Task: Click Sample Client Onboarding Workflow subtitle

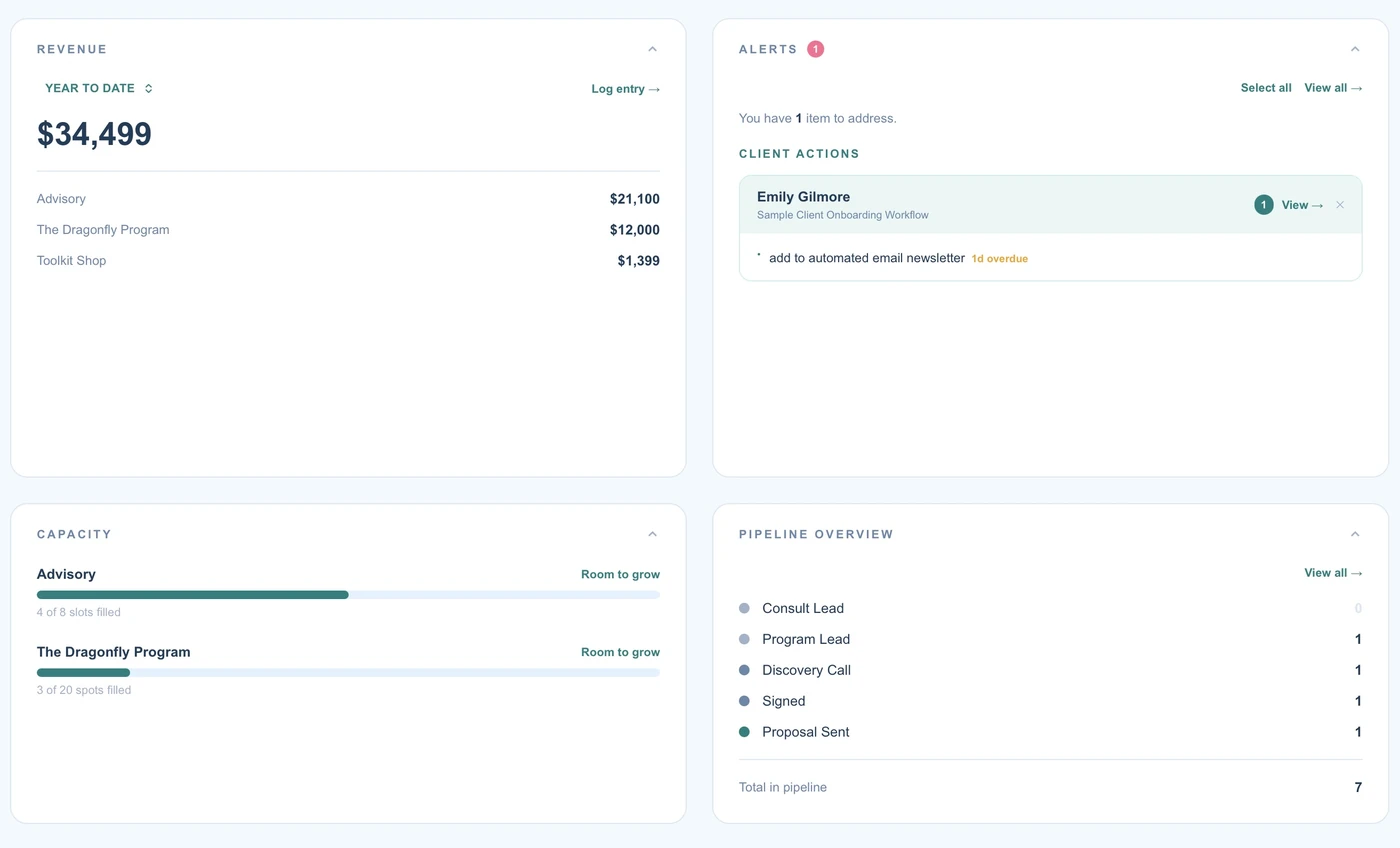Action: tap(843, 215)
